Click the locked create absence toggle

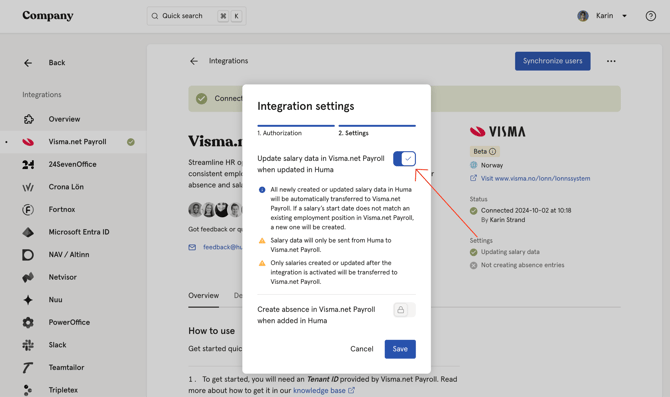click(404, 310)
